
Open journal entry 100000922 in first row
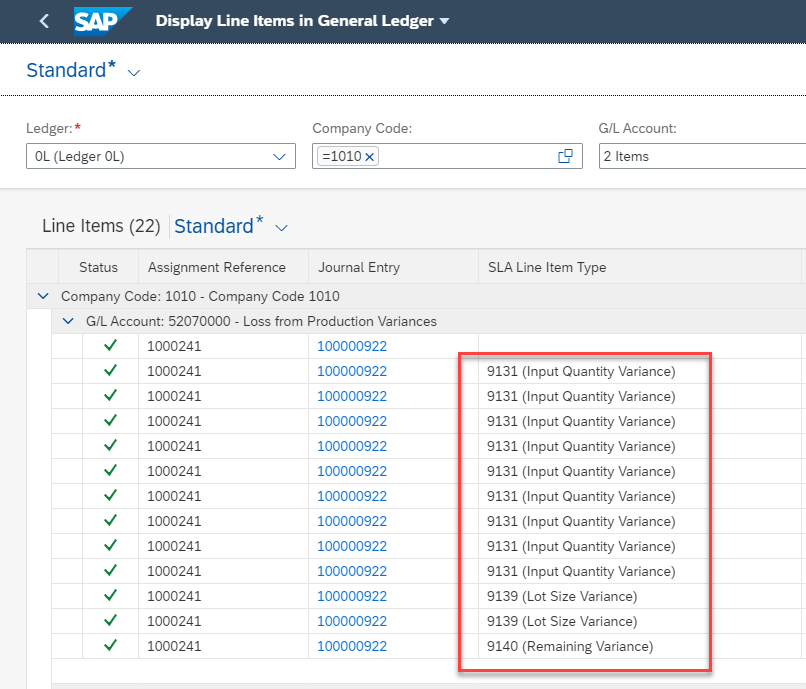352,346
